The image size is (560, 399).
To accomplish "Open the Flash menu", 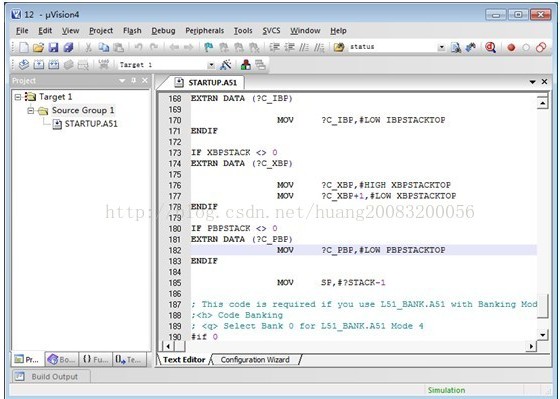I will point(132,31).
